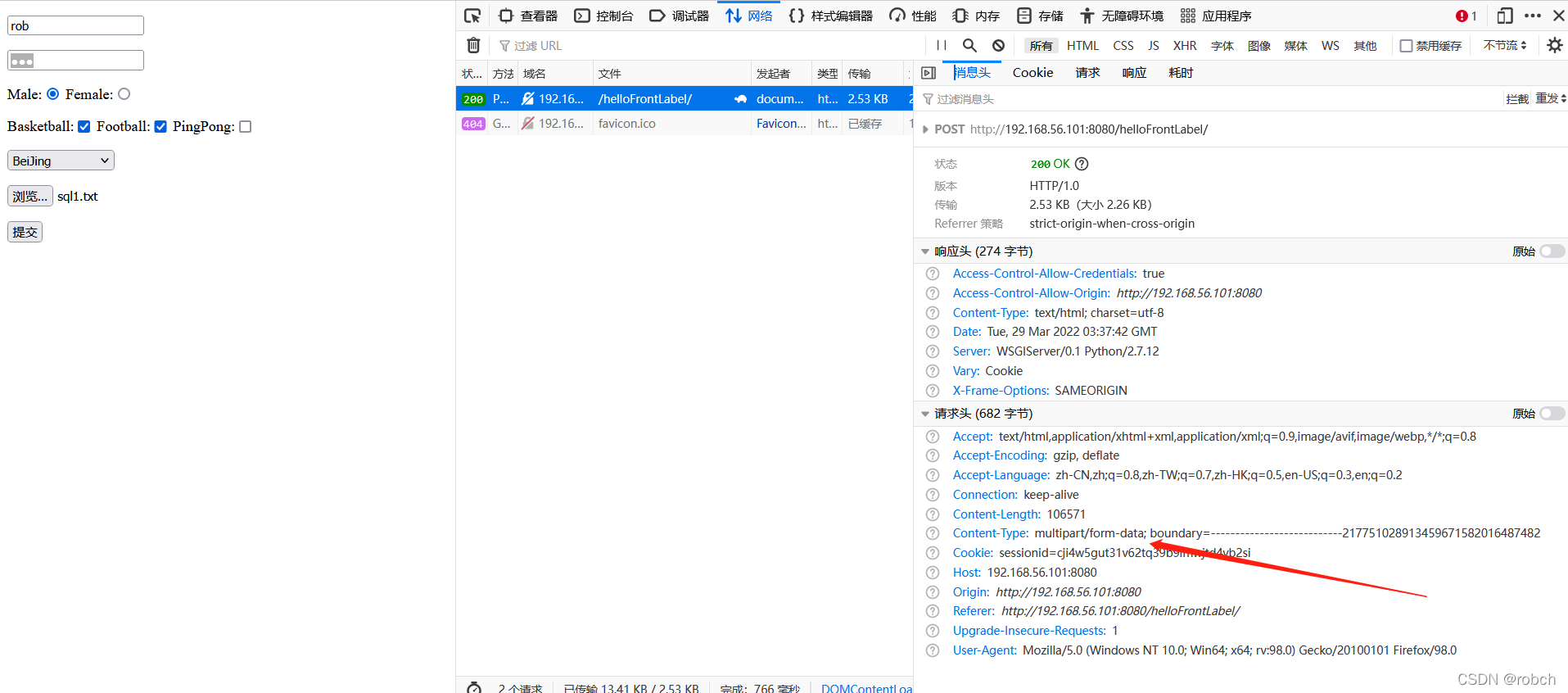Switch to the Console (控制台) tab
1568x693 pixels.
604,16
